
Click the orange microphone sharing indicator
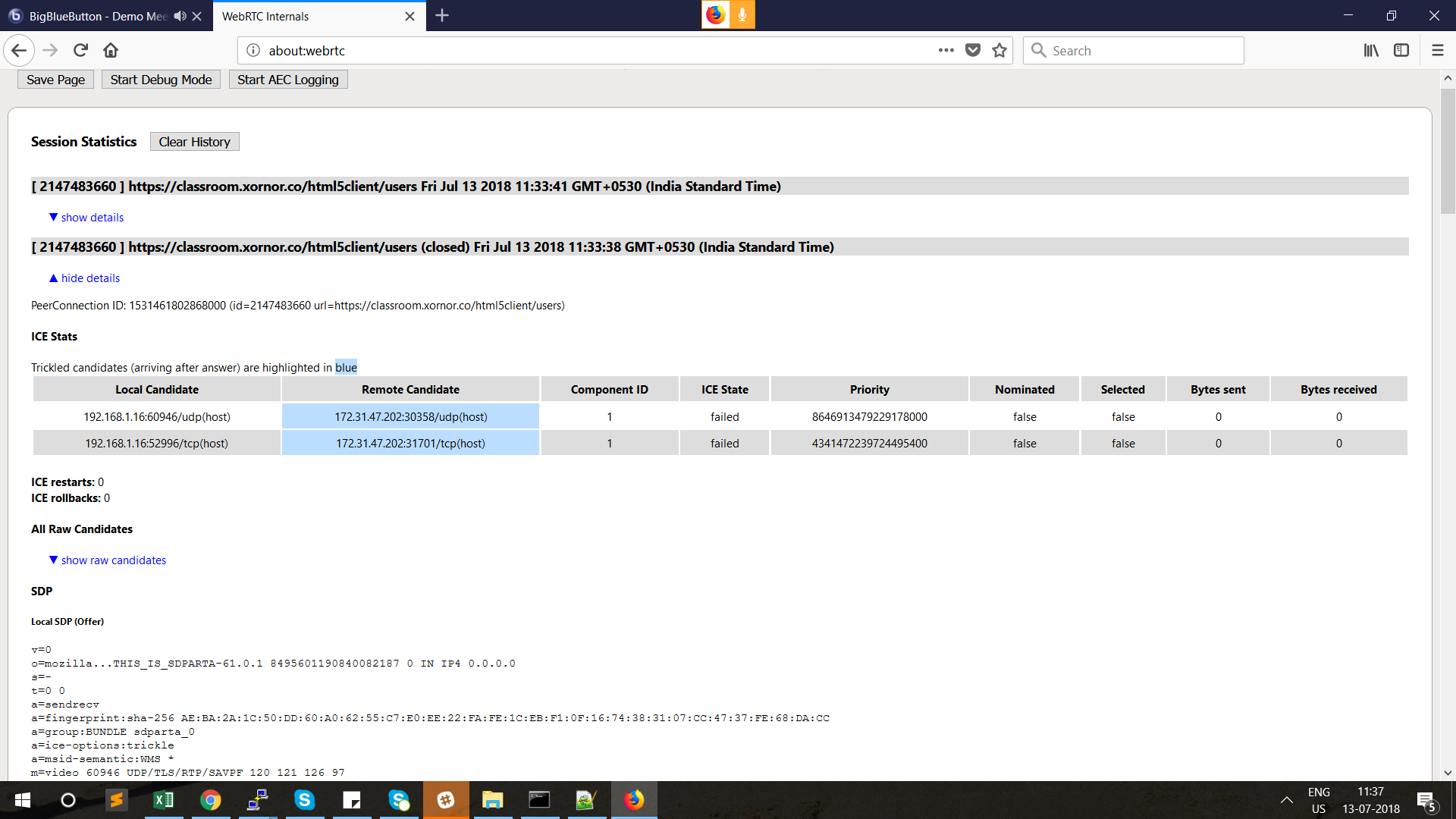(x=741, y=14)
